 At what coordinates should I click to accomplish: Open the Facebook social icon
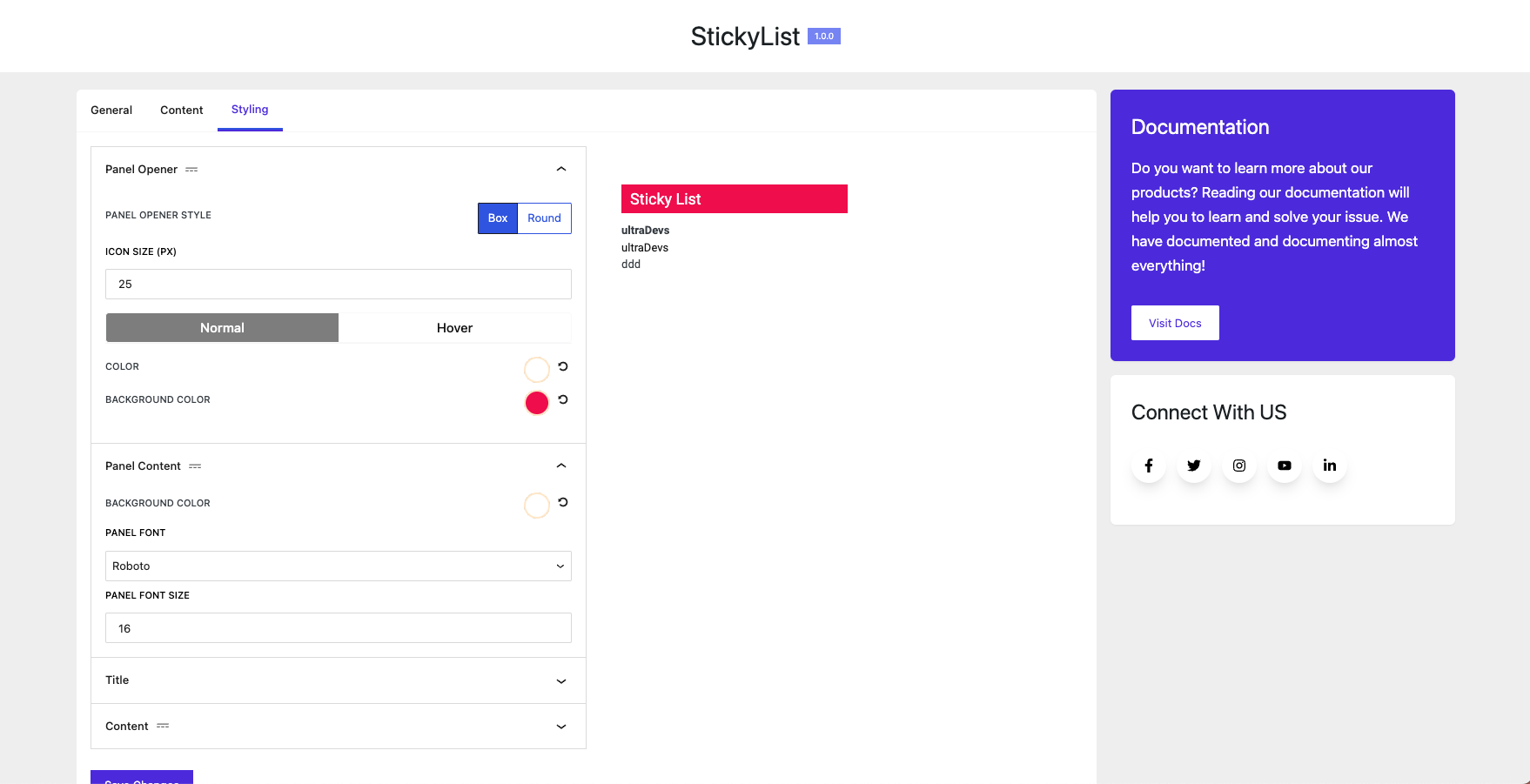coord(1149,466)
